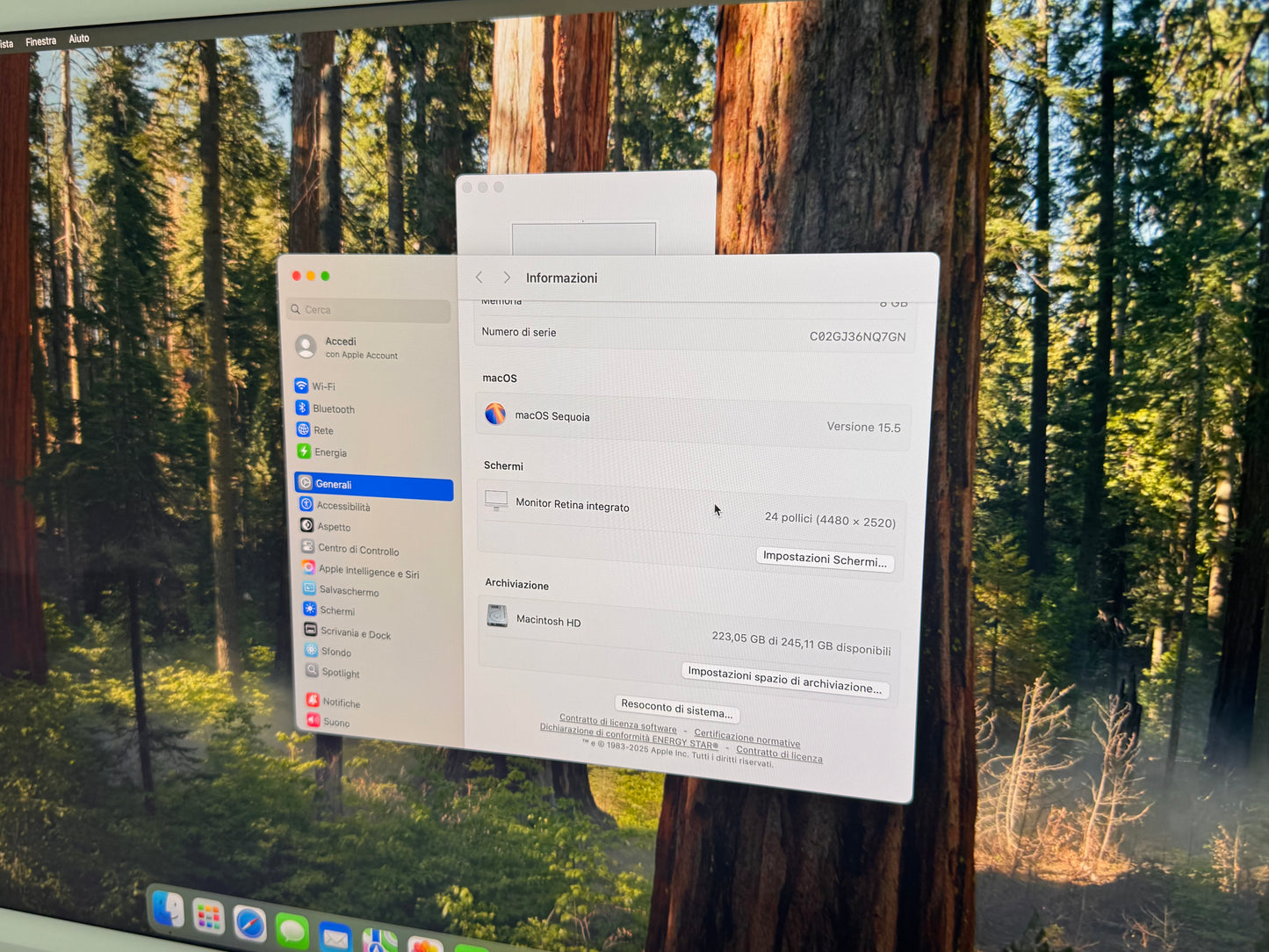
Task: Open Resoconto di sistema...
Action: [x=676, y=708]
